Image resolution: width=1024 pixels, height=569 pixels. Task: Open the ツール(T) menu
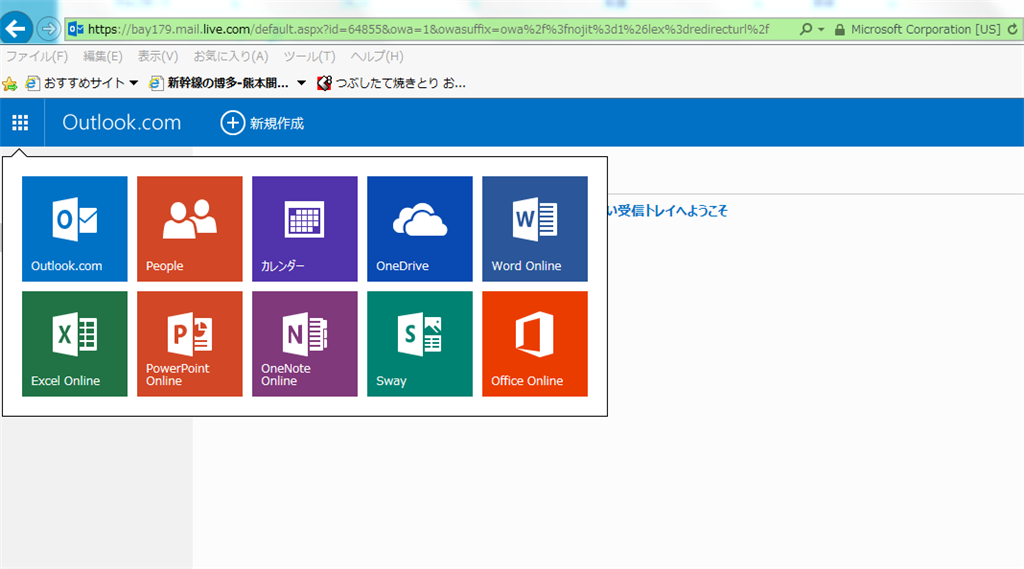310,56
